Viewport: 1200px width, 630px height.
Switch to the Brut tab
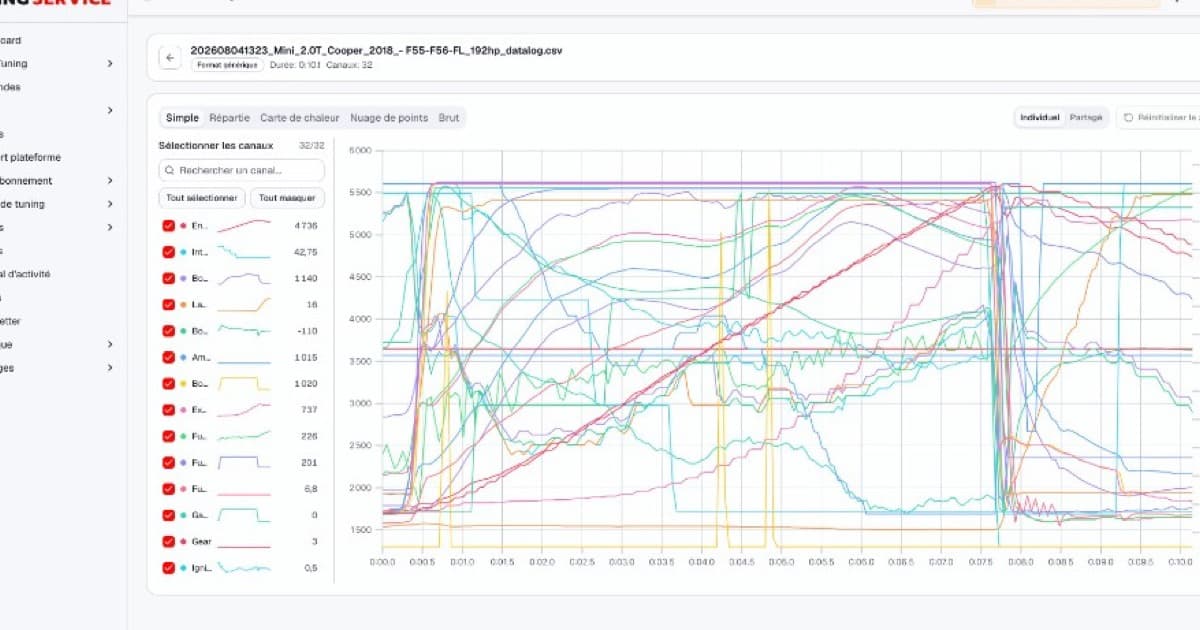[x=449, y=118]
